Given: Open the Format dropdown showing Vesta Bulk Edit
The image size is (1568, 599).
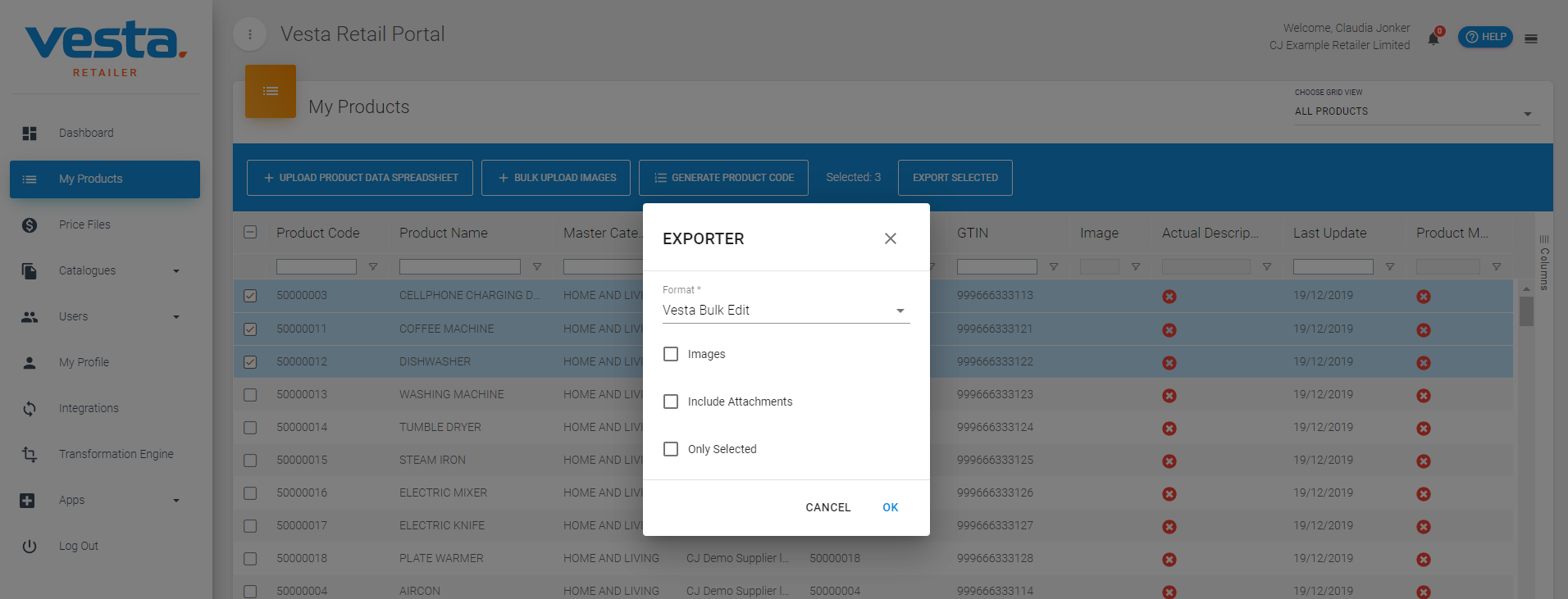Looking at the screenshot, I should pyautogui.click(x=786, y=311).
